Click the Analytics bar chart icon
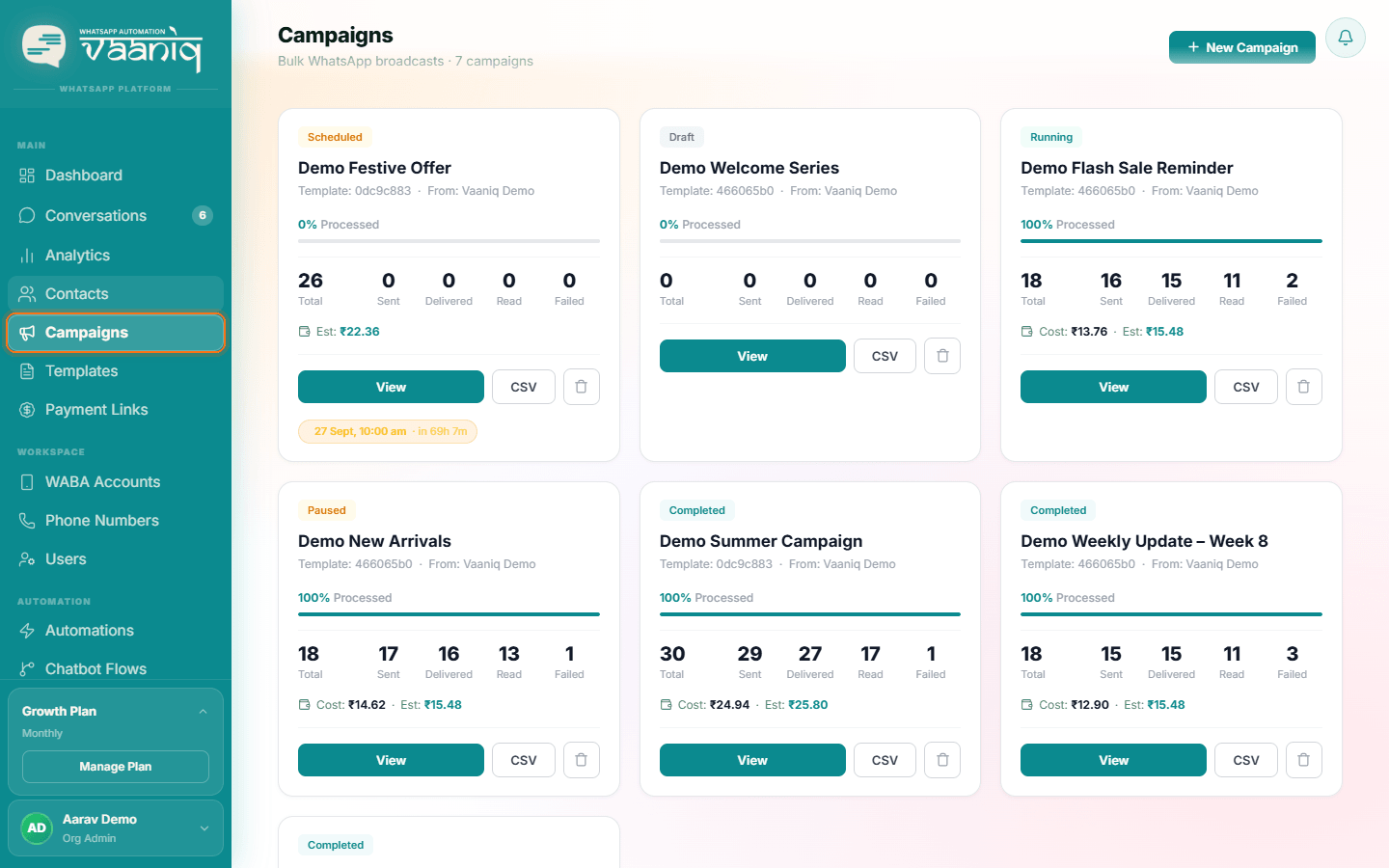Image resolution: width=1389 pixels, height=868 pixels. click(27, 256)
